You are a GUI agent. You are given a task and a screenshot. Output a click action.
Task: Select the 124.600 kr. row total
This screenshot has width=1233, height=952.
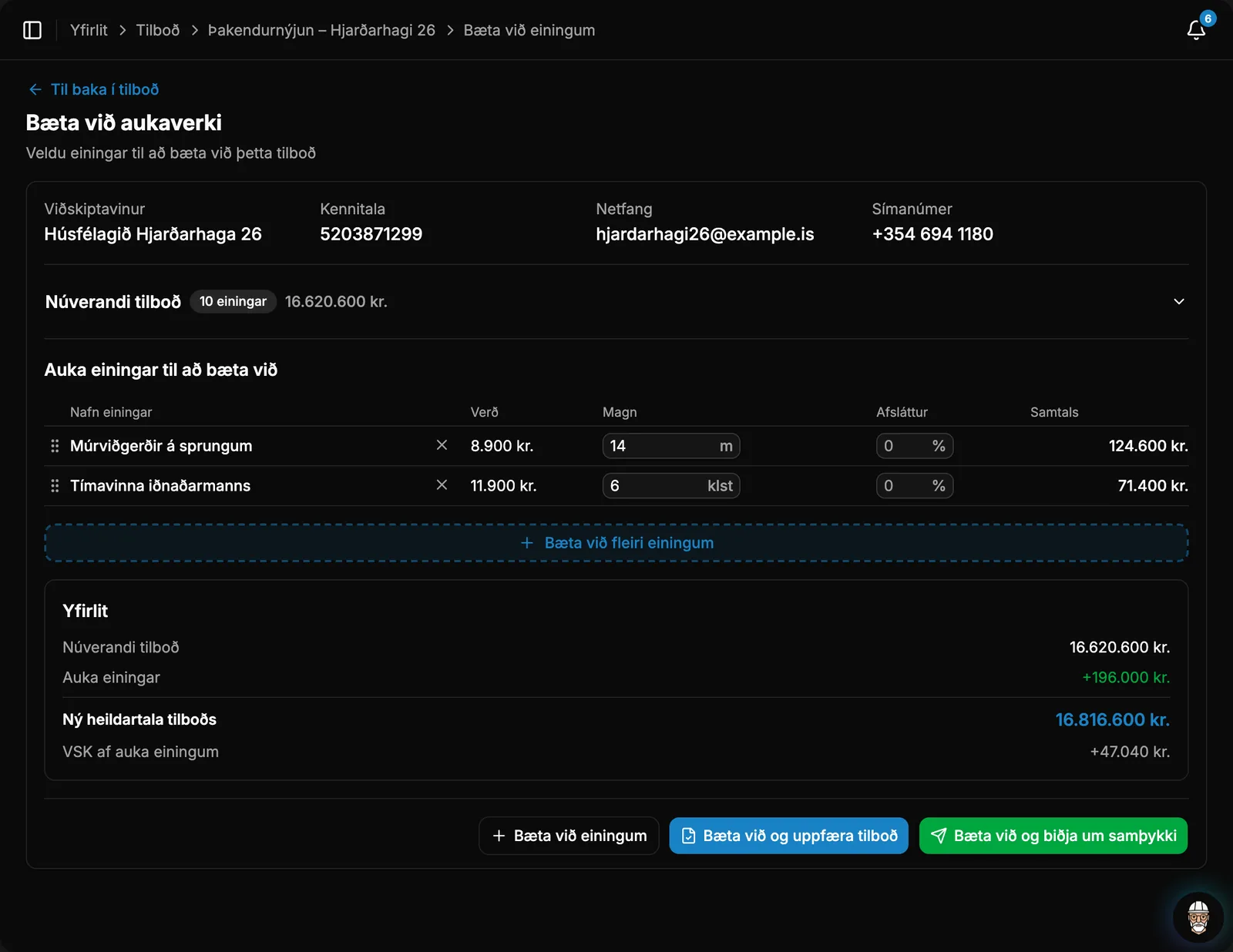pyautogui.click(x=1148, y=446)
